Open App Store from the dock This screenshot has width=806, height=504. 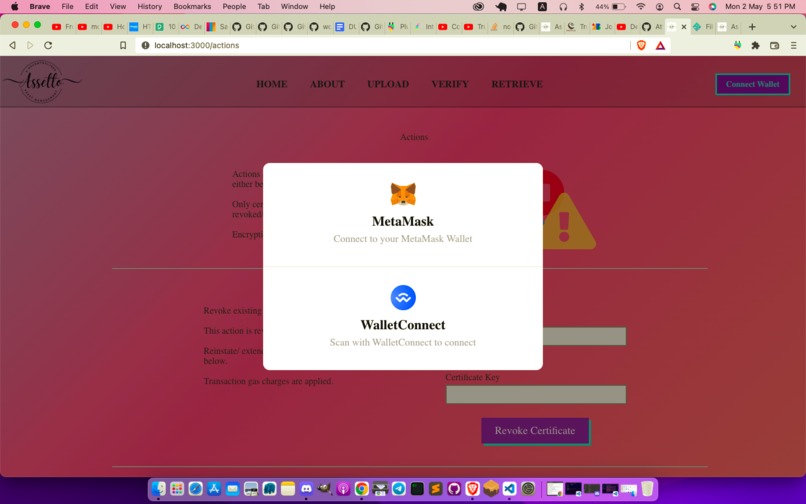click(214, 488)
